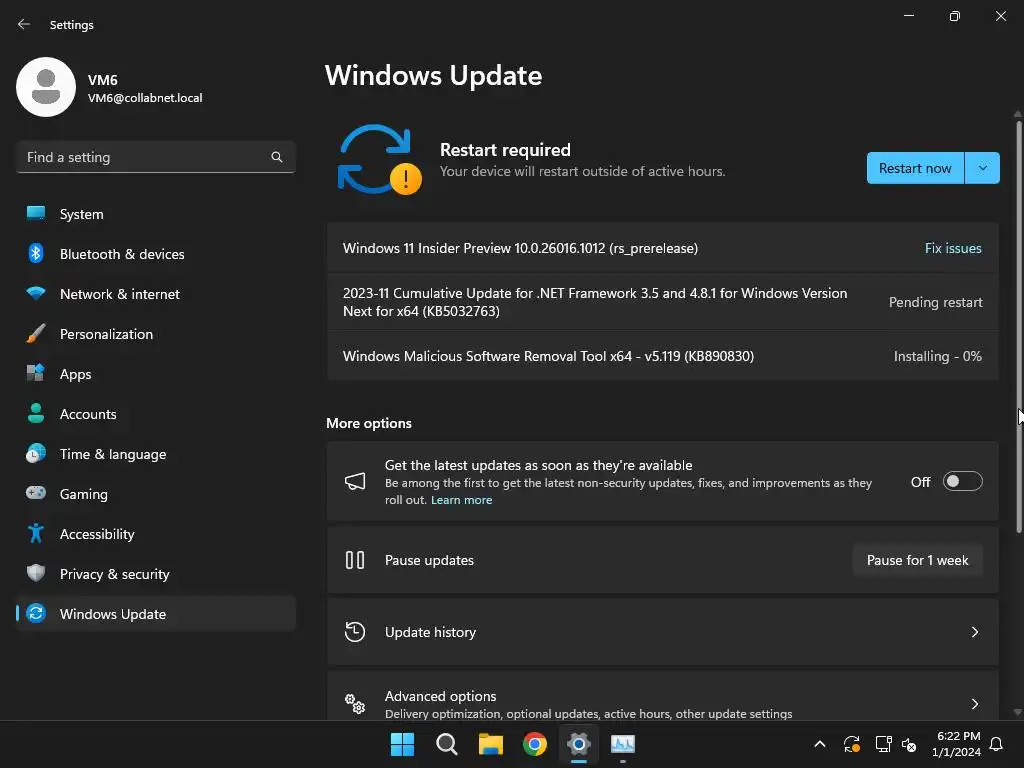Click the Gaming controller icon
The width and height of the screenshot is (1024, 768).
pyautogui.click(x=36, y=493)
